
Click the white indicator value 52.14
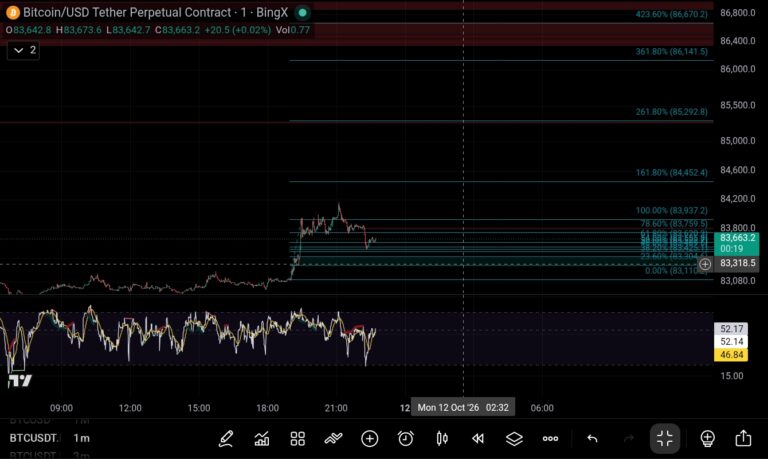point(731,341)
